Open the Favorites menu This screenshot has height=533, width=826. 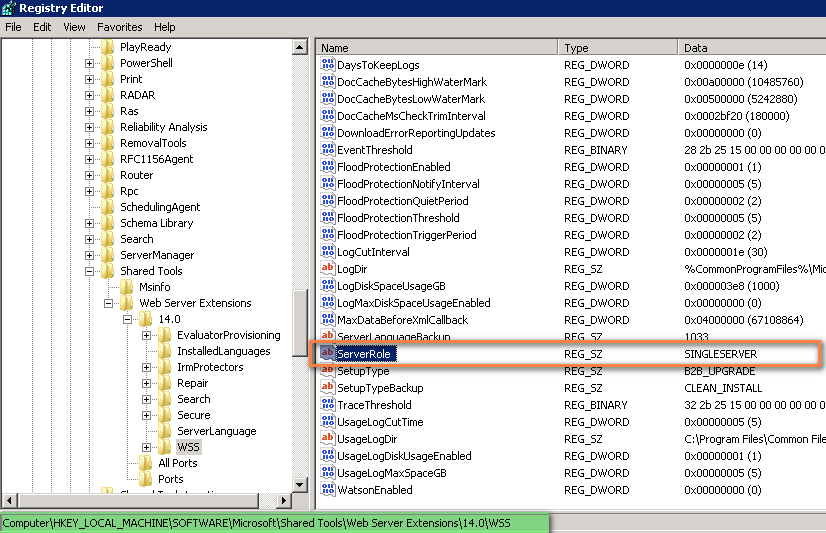click(x=120, y=27)
